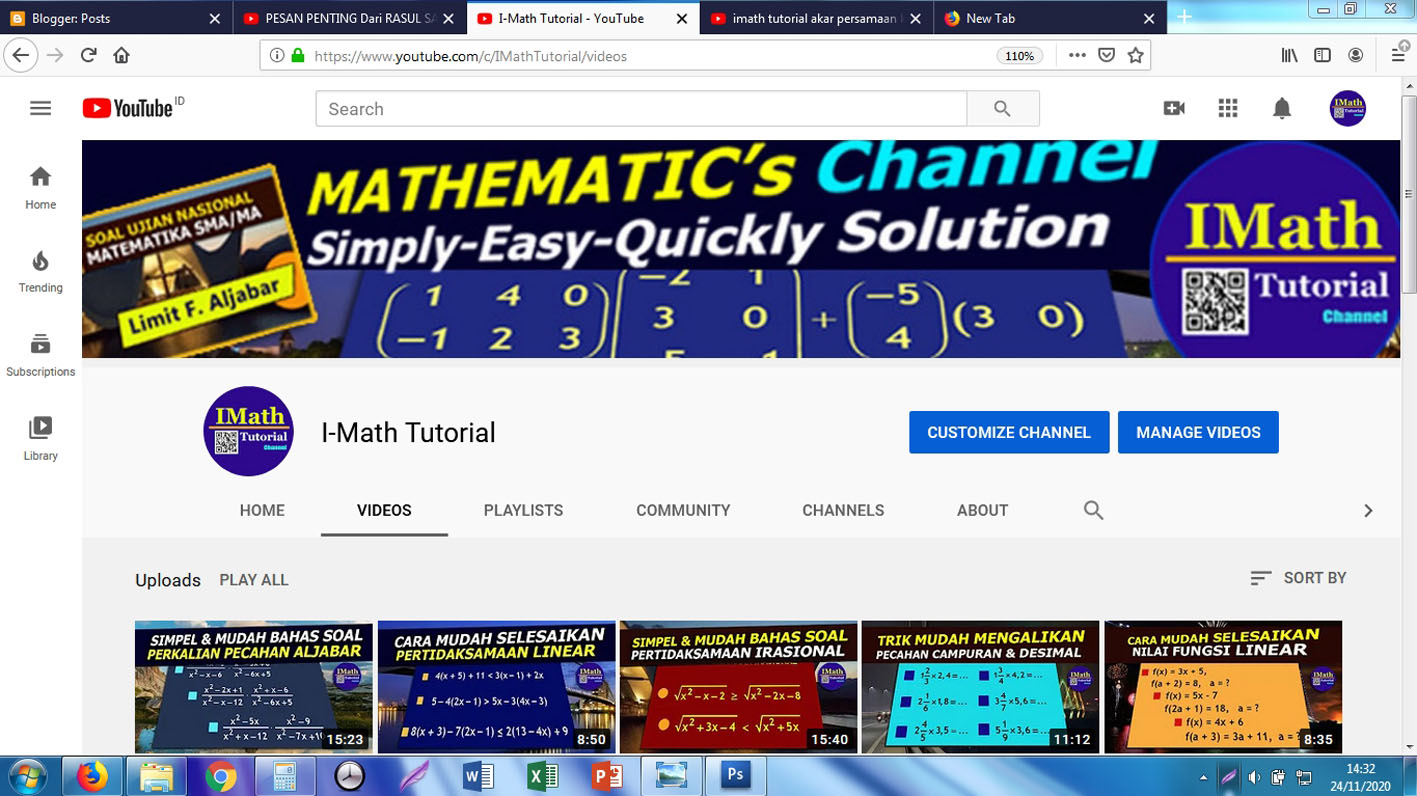Open Subscriptions from the sidebar

coord(40,352)
